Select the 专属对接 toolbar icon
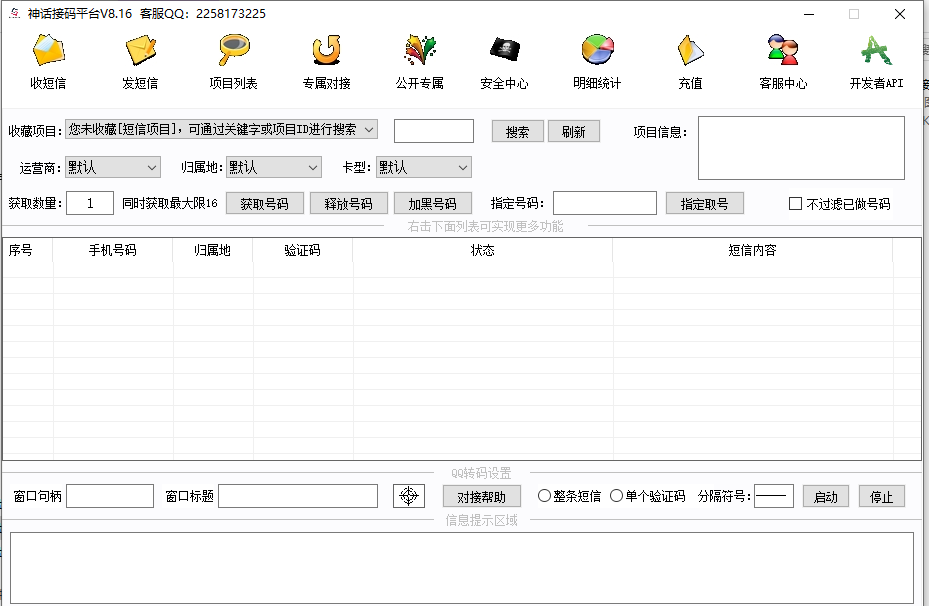The width and height of the screenshot is (929, 606). click(x=326, y=51)
